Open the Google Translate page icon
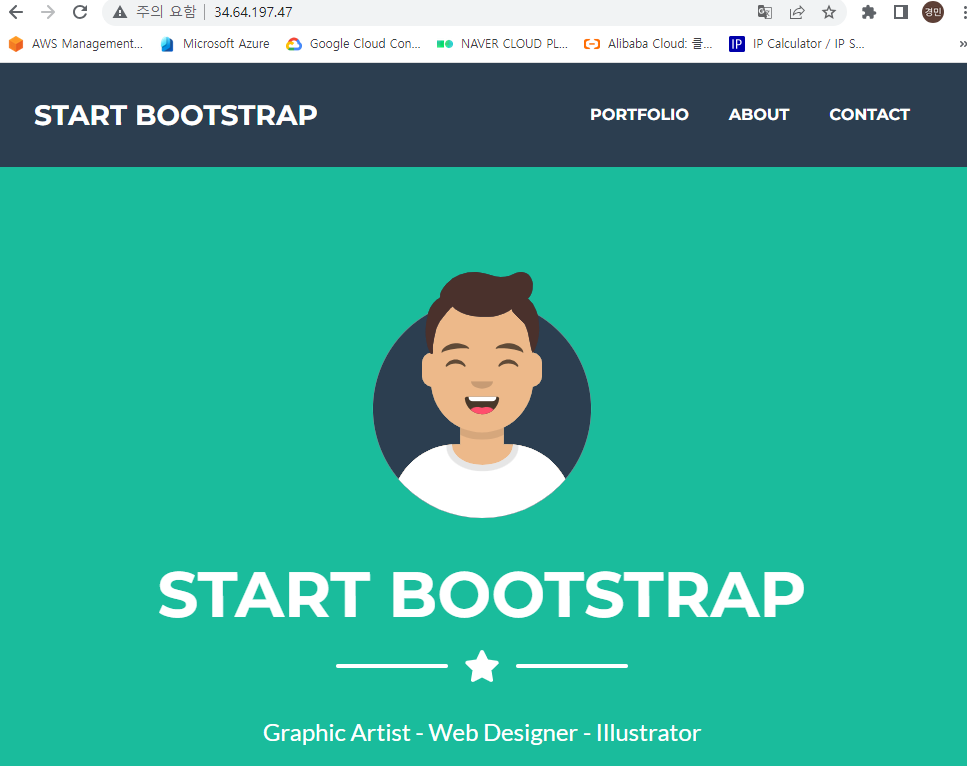The height and width of the screenshot is (766, 967). [x=765, y=12]
